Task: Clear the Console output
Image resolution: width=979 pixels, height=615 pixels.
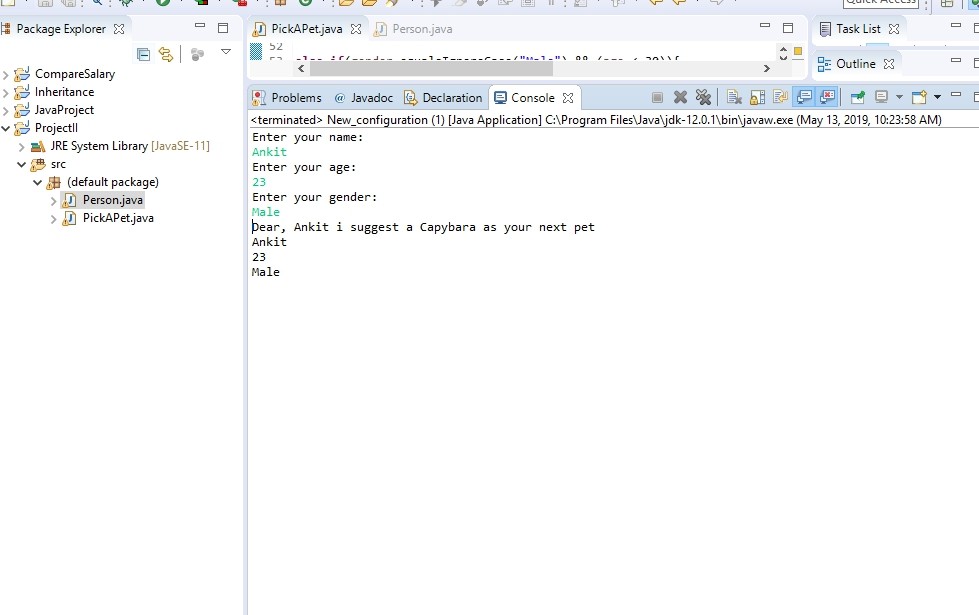Action: point(734,97)
